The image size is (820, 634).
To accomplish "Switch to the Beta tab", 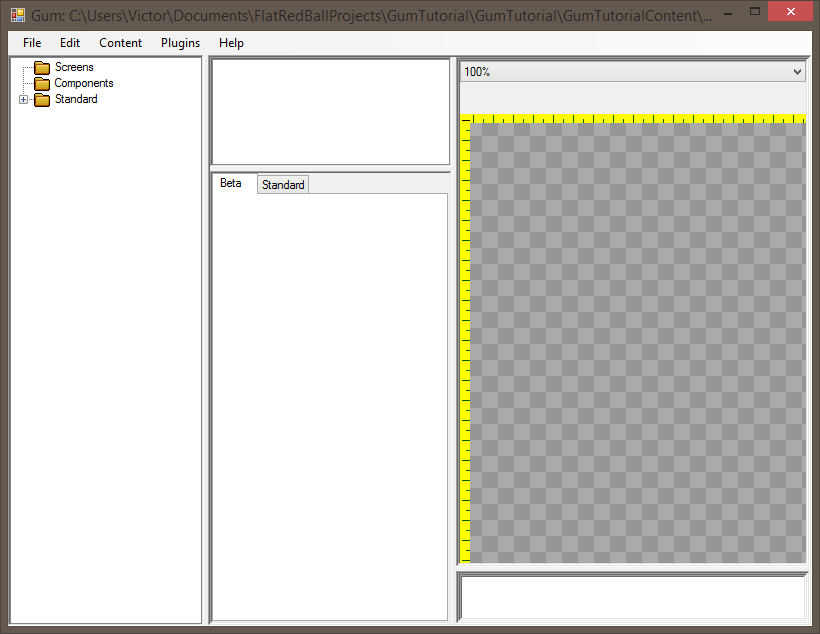I will click(231, 184).
